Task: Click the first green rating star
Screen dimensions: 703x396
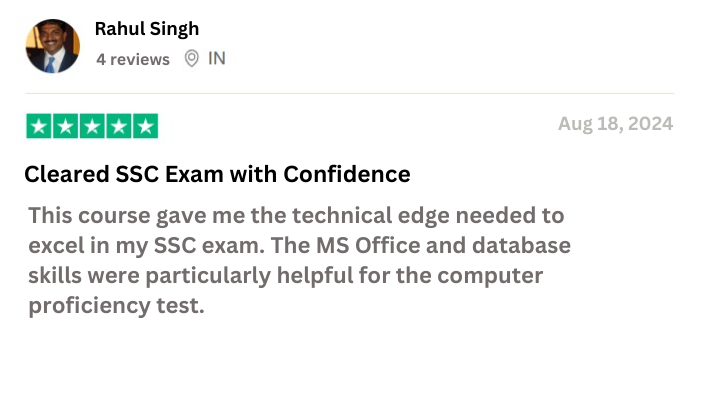Action: click(x=39, y=126)
